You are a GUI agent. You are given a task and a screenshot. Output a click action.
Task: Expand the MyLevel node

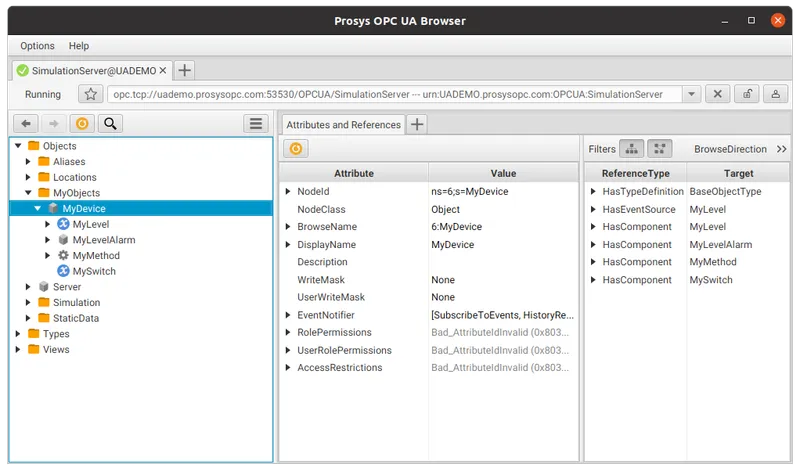[x=47, y=224]
